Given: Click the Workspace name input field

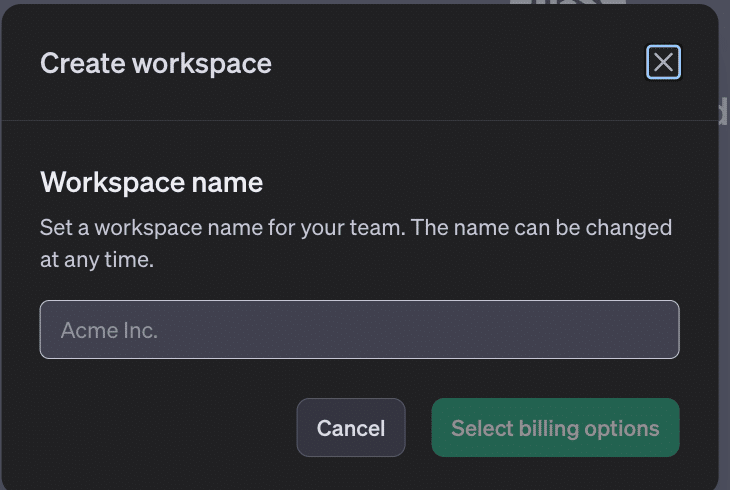Looking at the screenshot, I should [359, 330].
